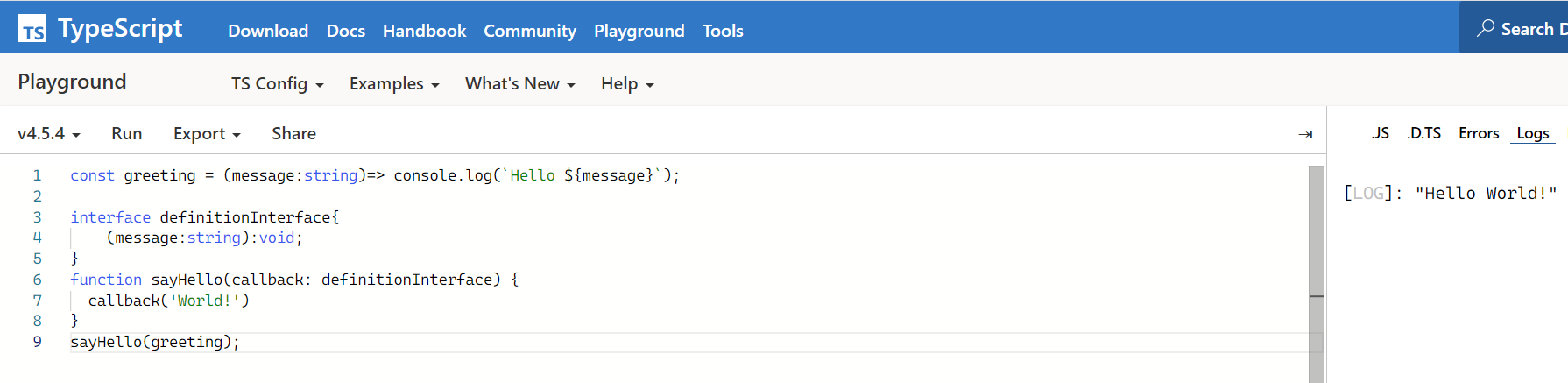Screen dimensions: 1568x383
Task: Click the callback('World!') code line
Action: [x=168, y=301]
